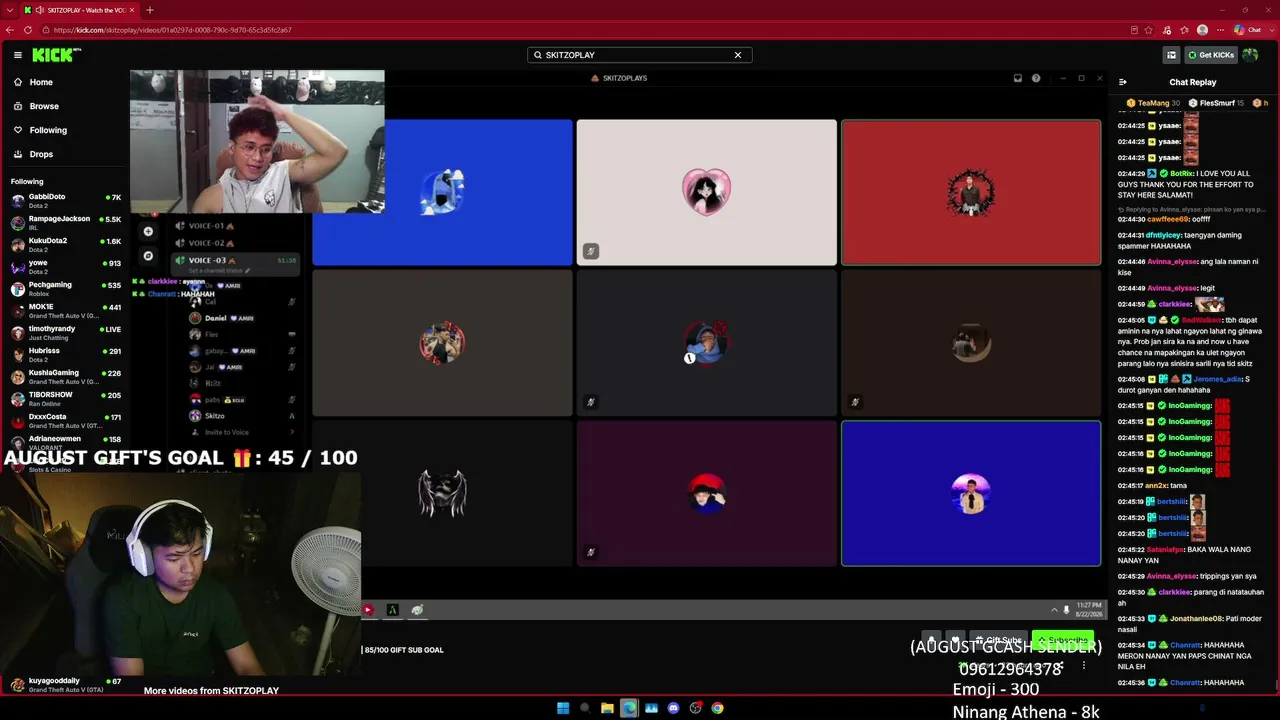Open browser Settings and more menu
The width and height of the screenshot is (1280, 720).
tap(1220, 30)
